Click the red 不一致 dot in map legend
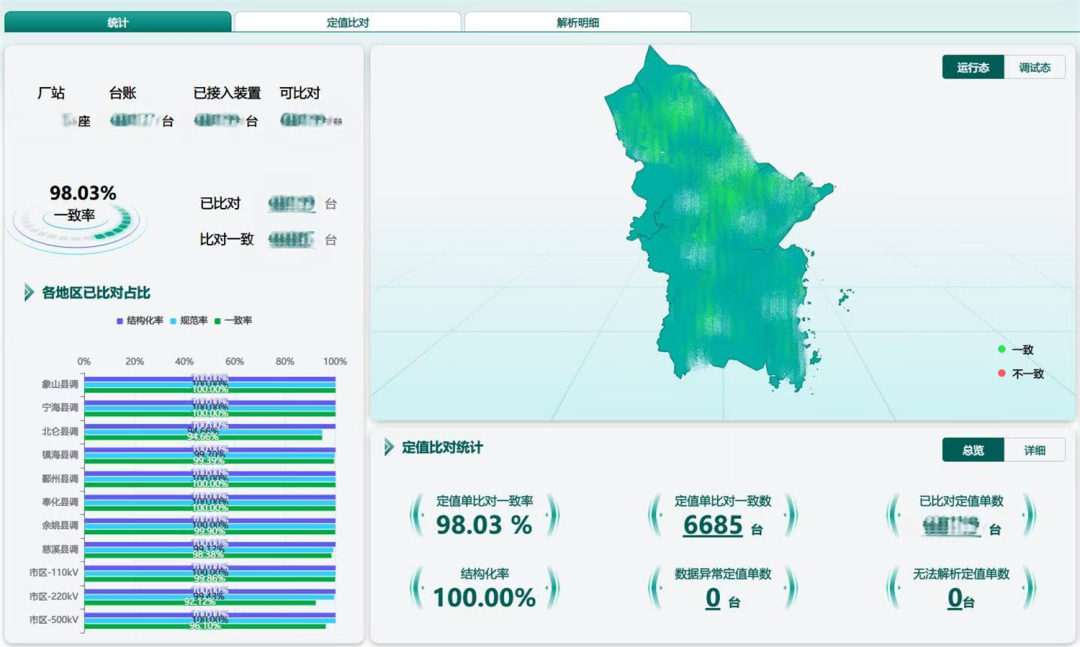Screen dimensions: 1080x647 coord(1001,373)
